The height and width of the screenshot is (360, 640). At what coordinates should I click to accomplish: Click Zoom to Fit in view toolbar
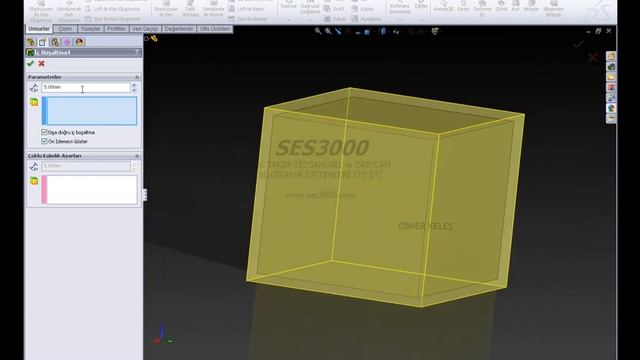coord(318,31)
